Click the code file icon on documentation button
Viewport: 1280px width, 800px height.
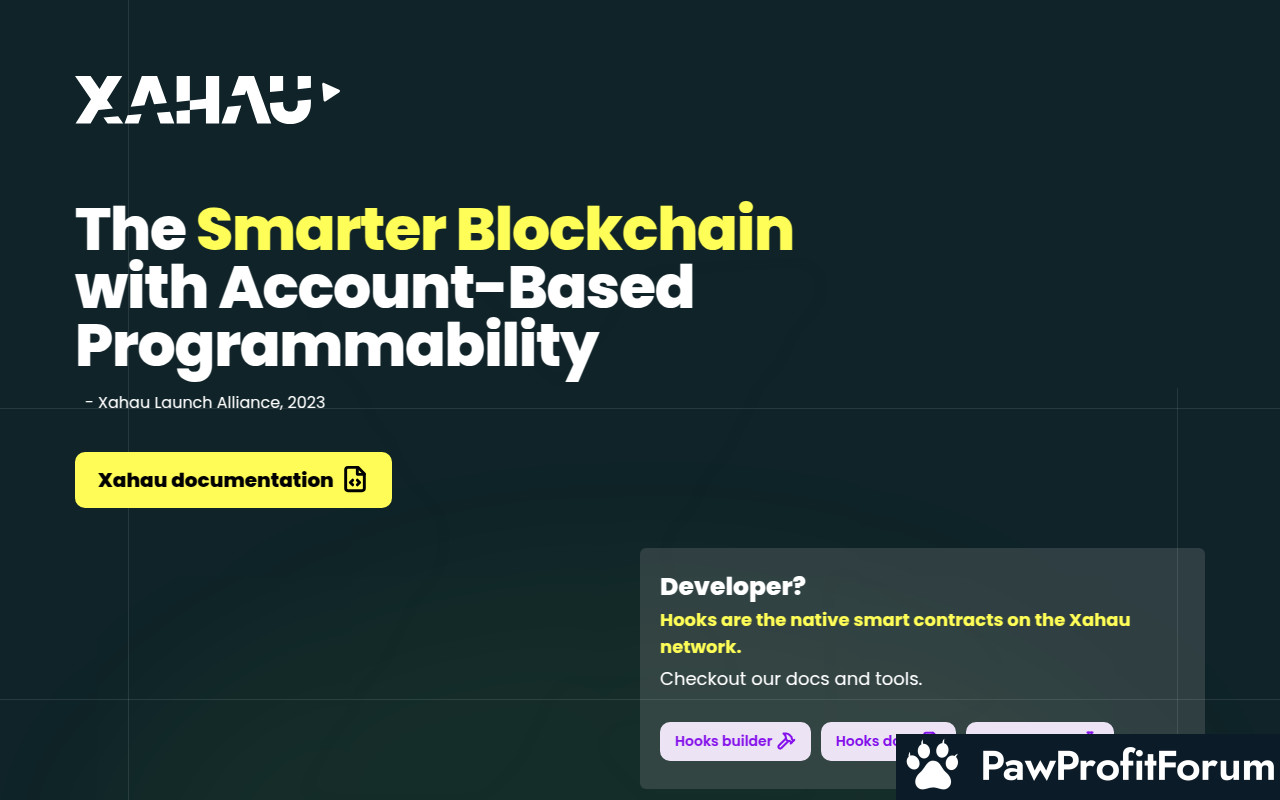coord(355,480)
